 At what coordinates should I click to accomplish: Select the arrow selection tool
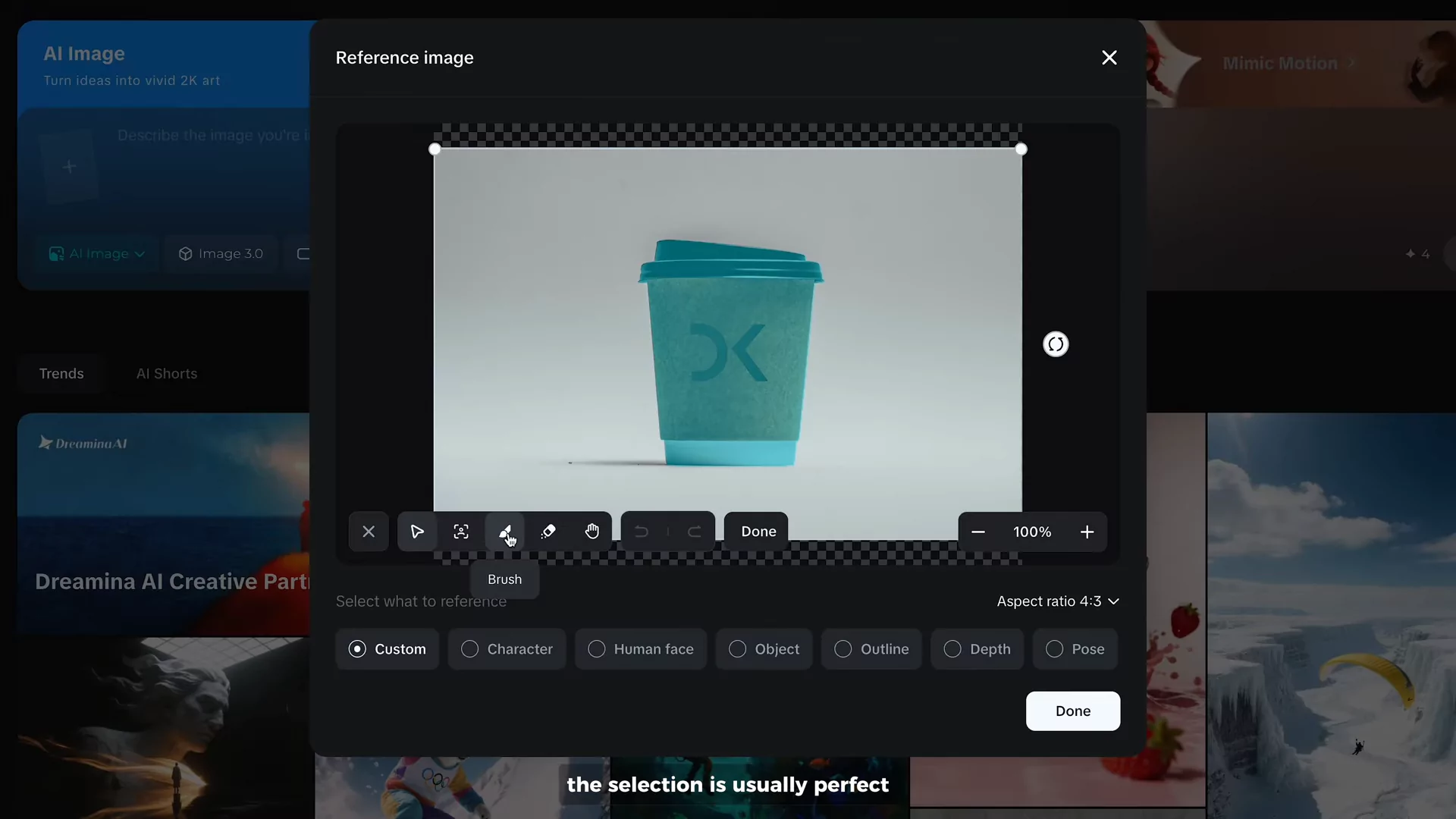click(417, 532)
